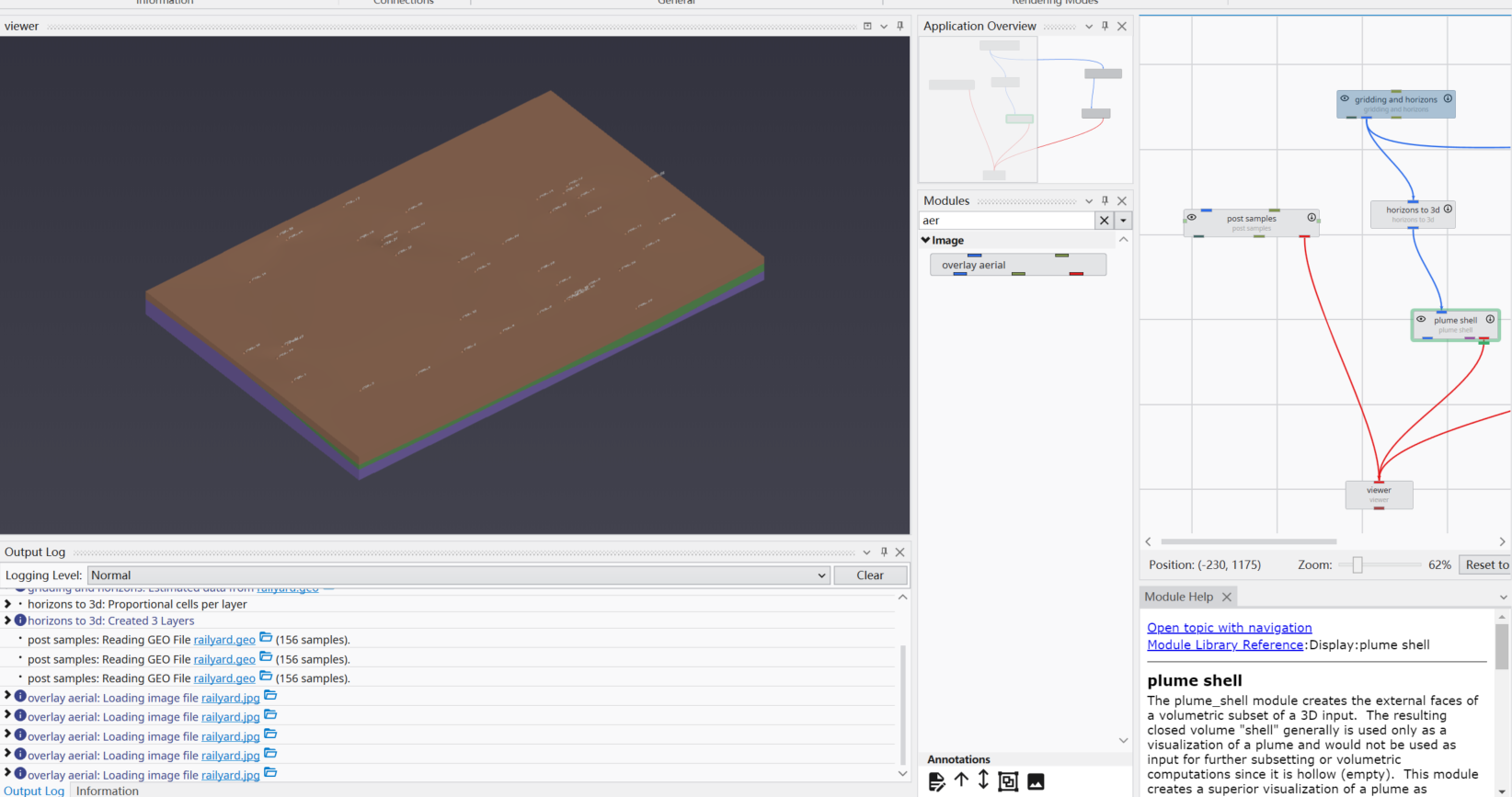Toggle visibility eye on plume shell module
Viewport: 1512px width, 797px height.
click(x=1421, y=320)
